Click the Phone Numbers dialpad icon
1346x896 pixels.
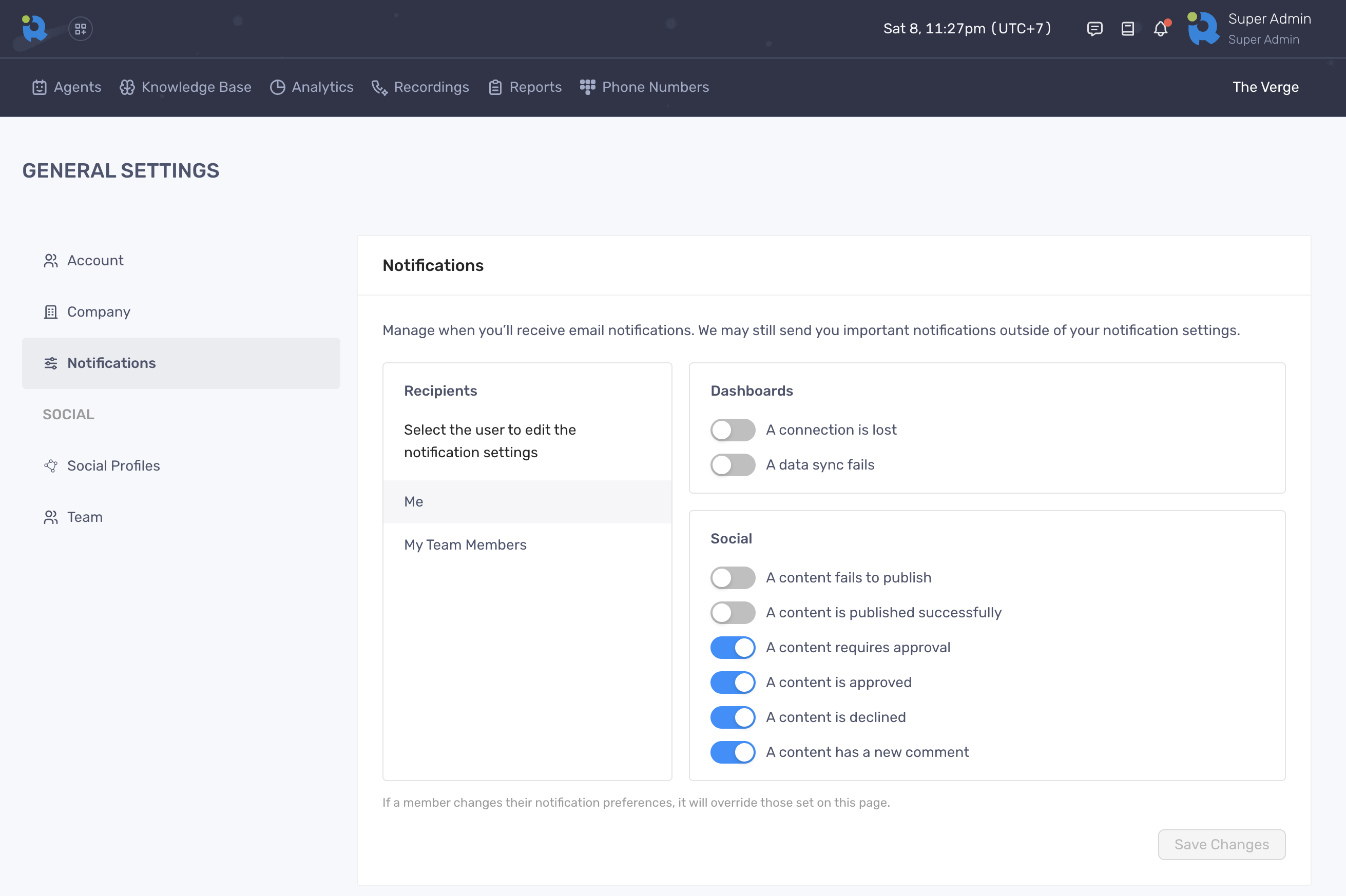coord(588,87)
